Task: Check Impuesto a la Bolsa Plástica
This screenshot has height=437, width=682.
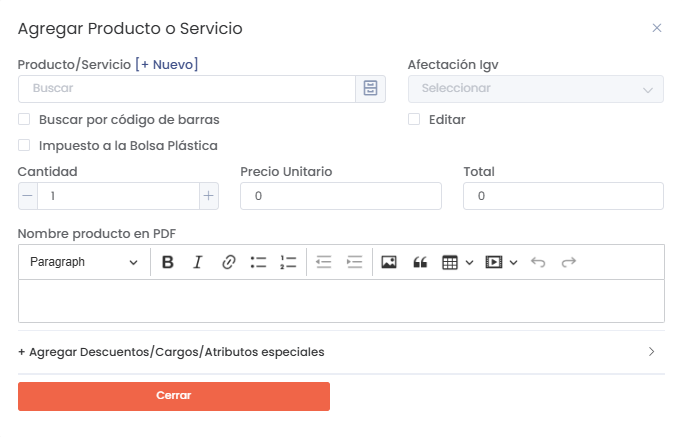Action: (24, 145)
